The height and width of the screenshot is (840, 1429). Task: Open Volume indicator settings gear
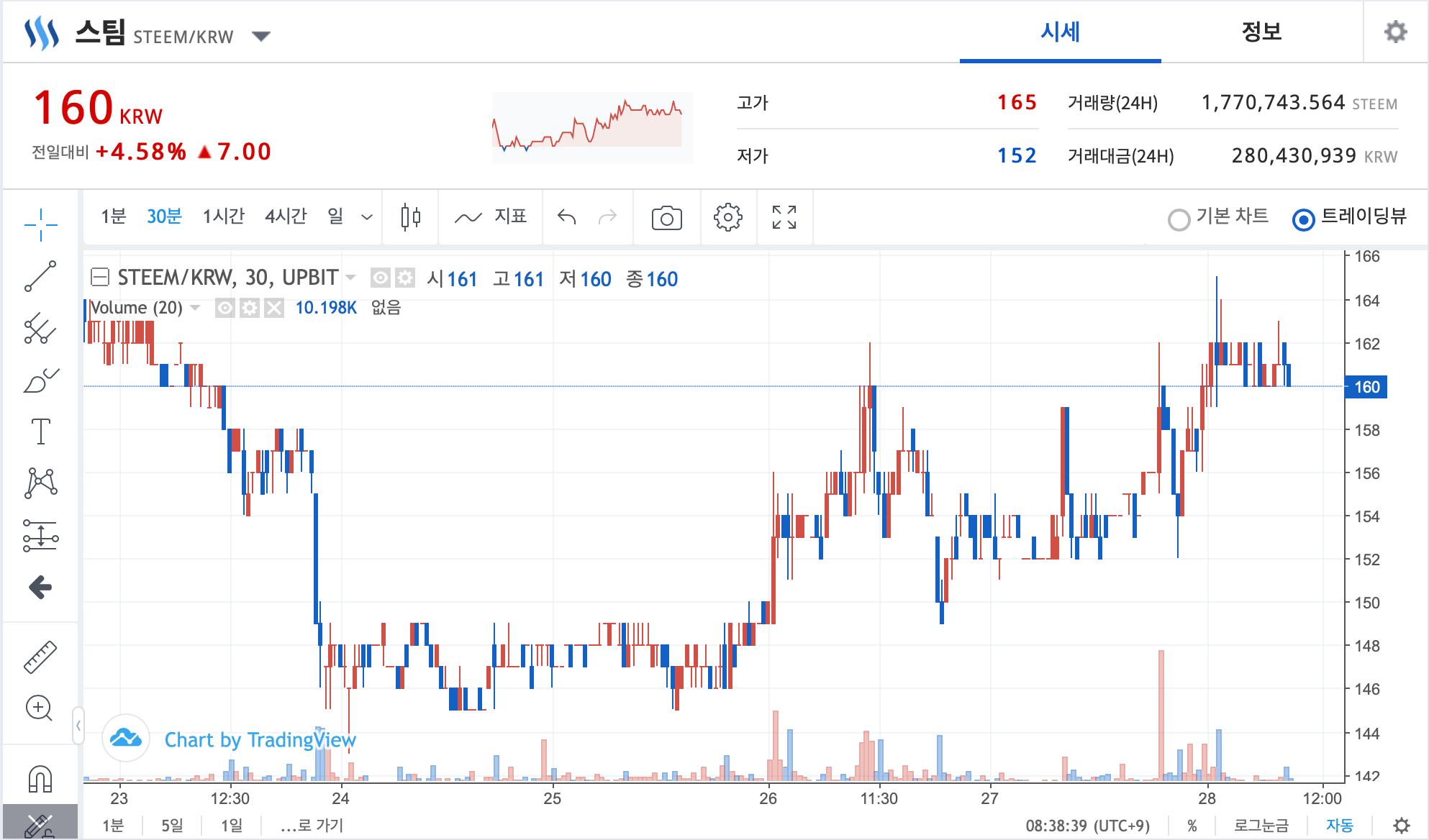[x=250, y=309]
